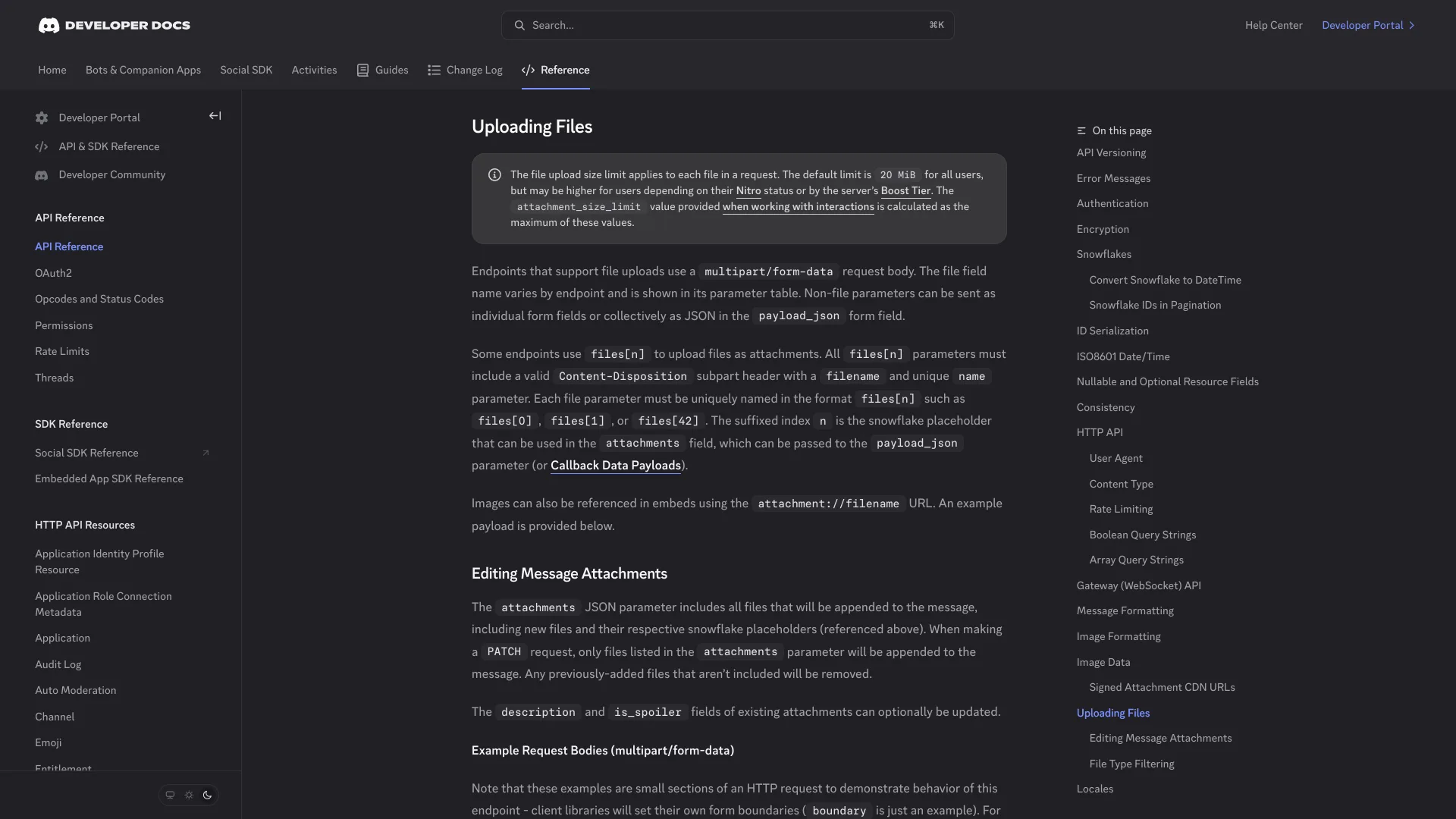Click the Developer Portal gear icon
This screenshot has width=1456, height=819.
click(42, 118)
